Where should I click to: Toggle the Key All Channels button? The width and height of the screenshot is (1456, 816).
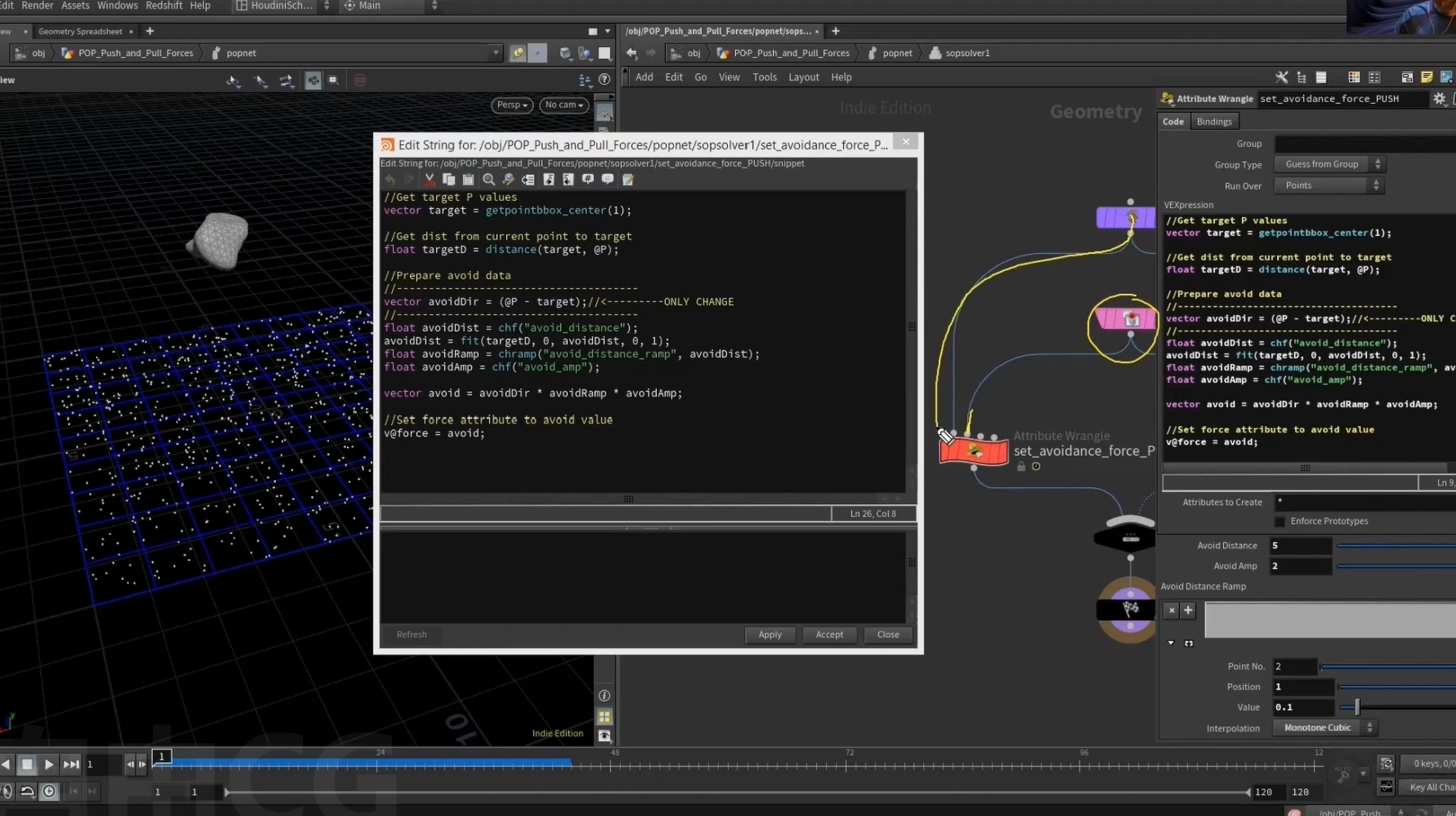click(1431, 787)
